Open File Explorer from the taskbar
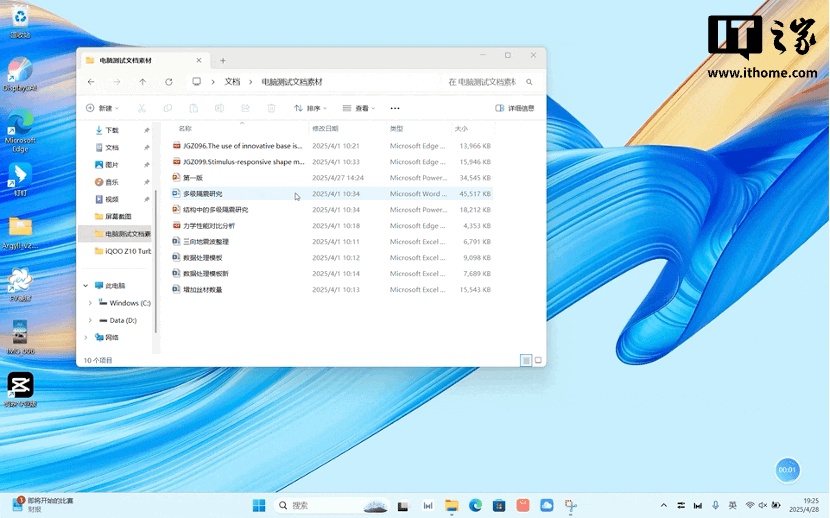Image resolution: width=830 pixels, height=518 pixels. [452, 506]
